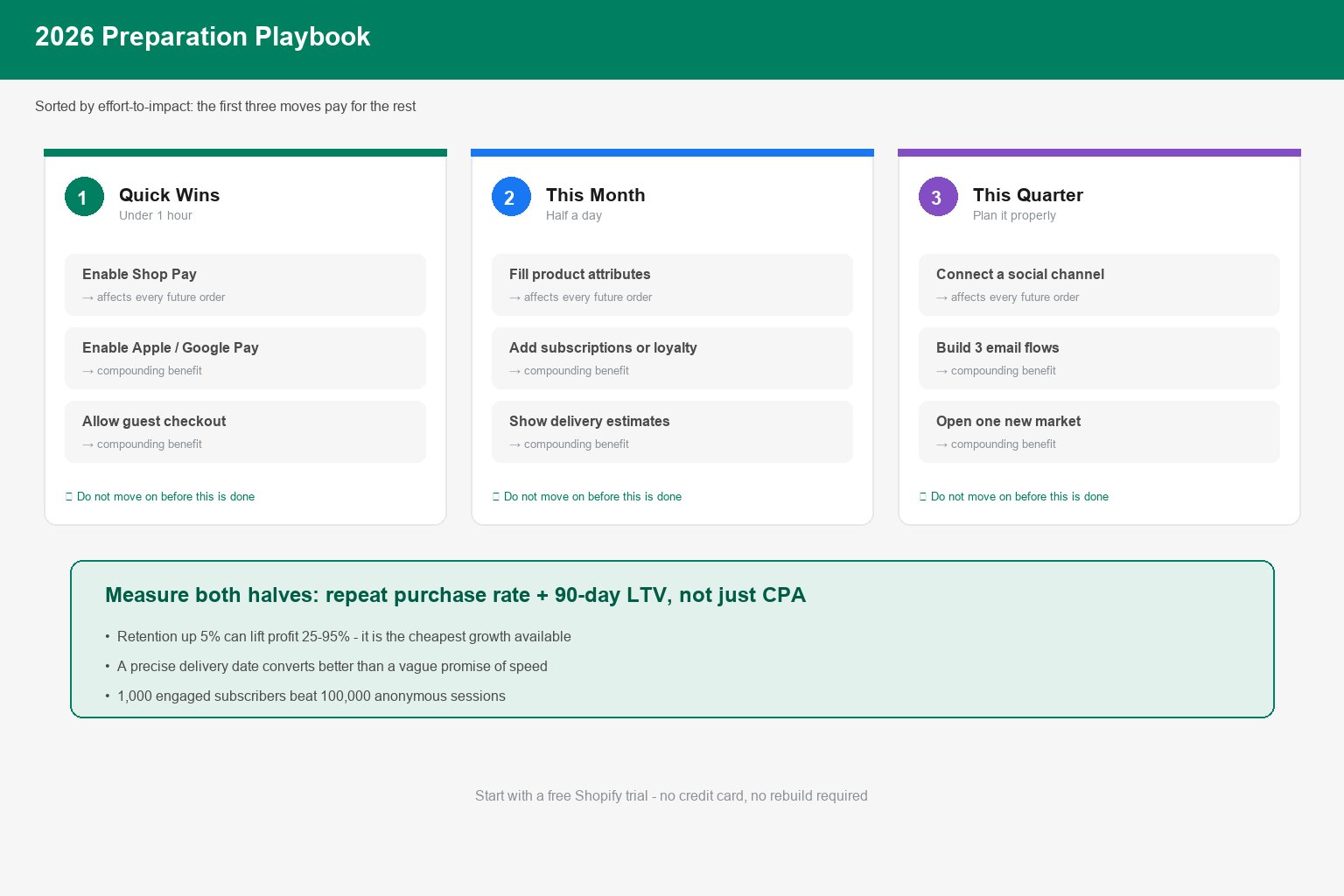
Task: Open the Fill product attributes item
Action: [672, 284]
